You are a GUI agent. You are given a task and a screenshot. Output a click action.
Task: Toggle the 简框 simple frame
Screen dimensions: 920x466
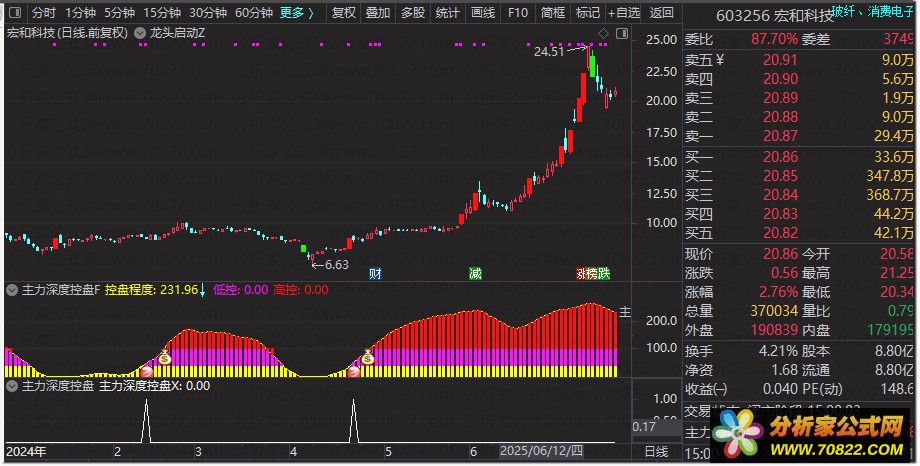[x=553, y=12]
